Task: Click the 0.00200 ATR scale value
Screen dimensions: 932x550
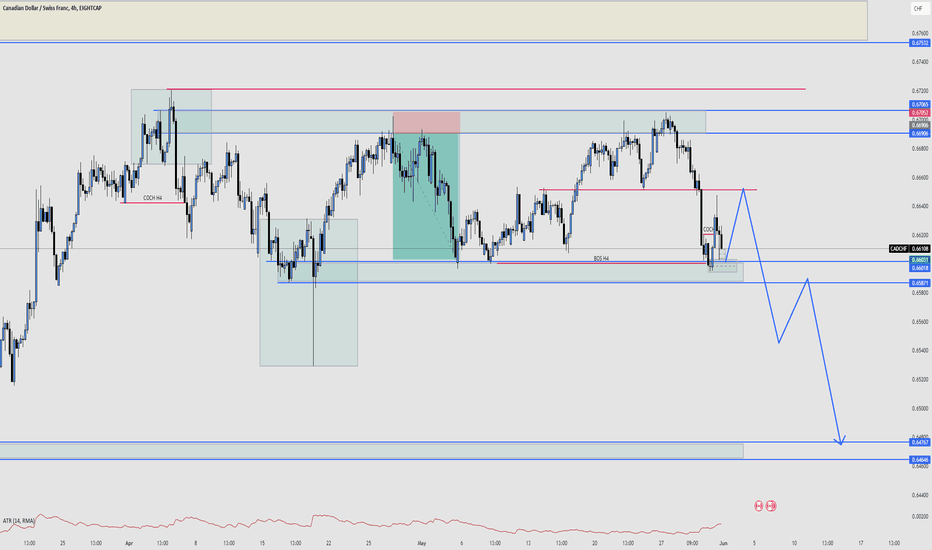Action: 920,517
